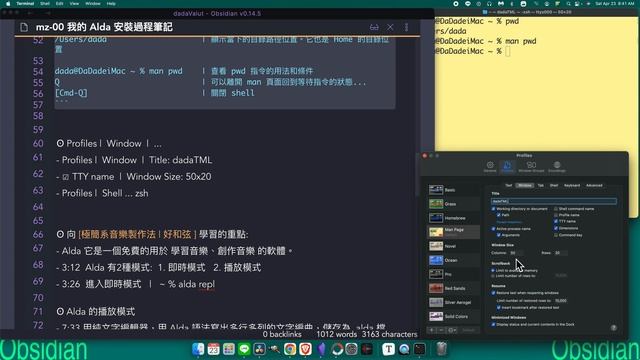
Task: Open the Trash in the Dock
Action: pyautogui.click(x=442, y=349)
